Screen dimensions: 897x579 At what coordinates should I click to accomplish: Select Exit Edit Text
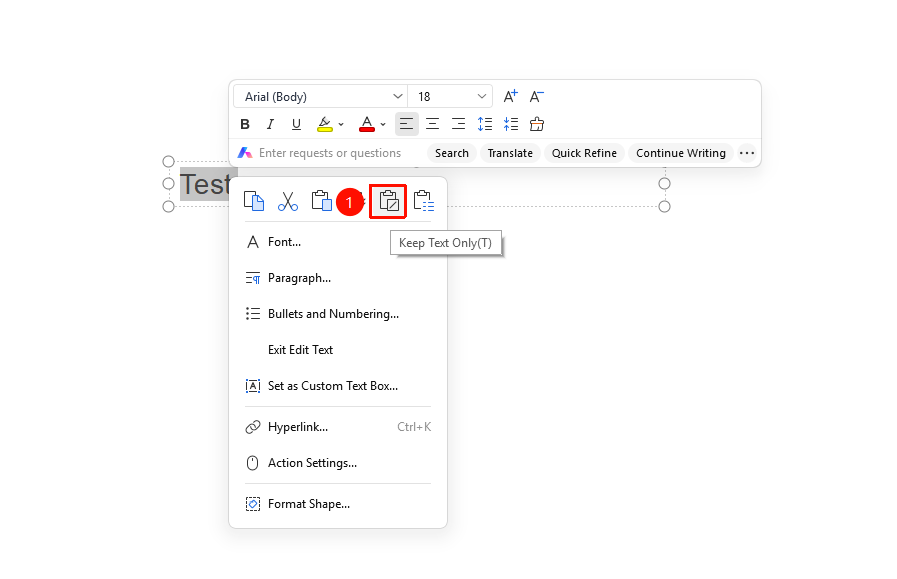coord(338,350)
